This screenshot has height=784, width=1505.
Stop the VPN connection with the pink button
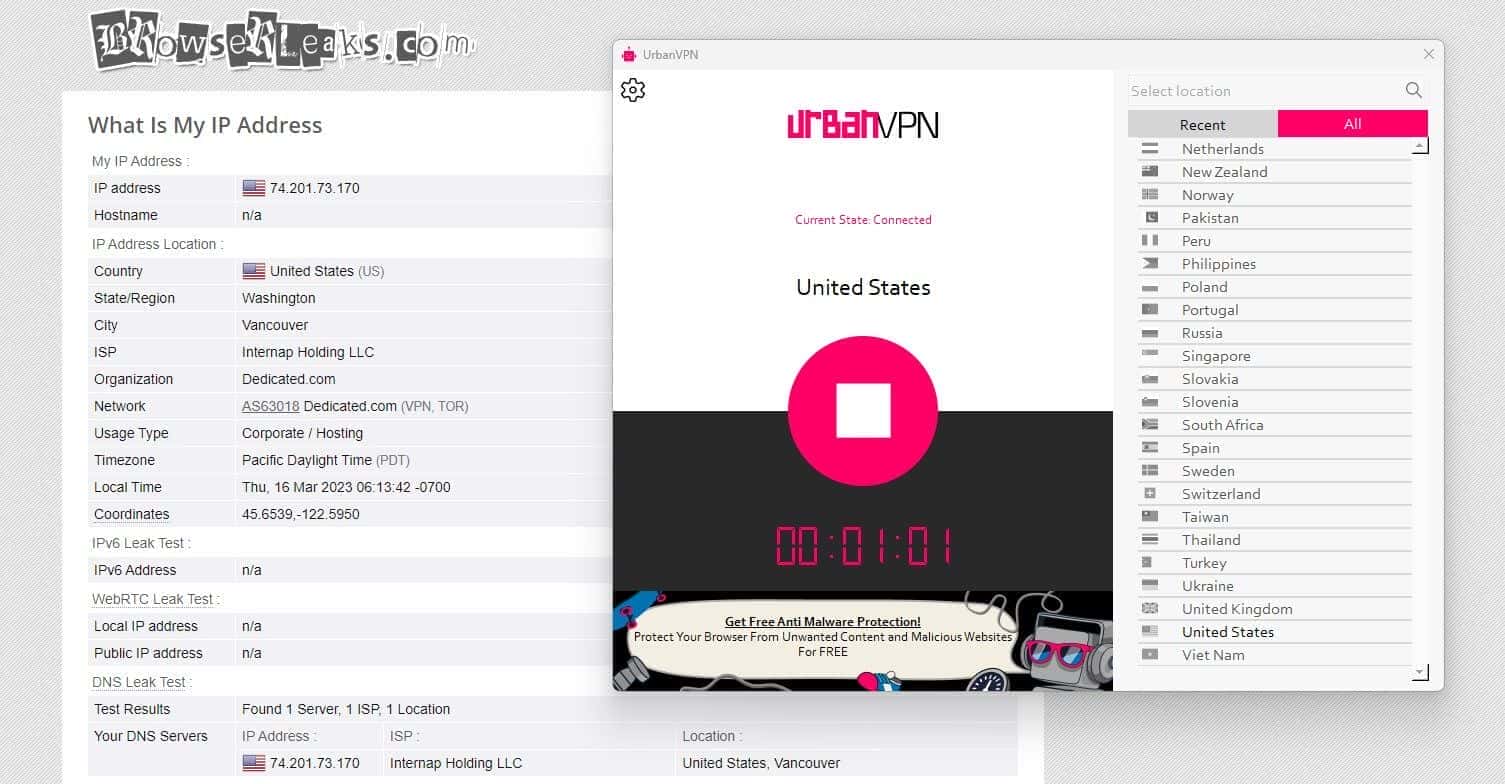(863, 410)
